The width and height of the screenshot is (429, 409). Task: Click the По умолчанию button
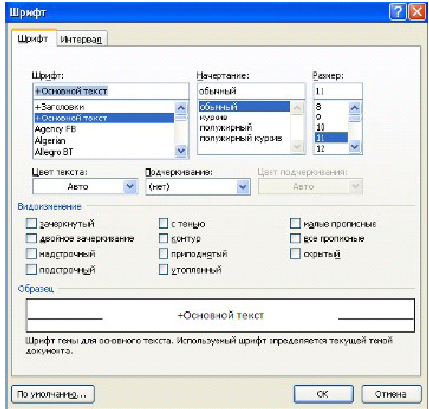[53, 395]
